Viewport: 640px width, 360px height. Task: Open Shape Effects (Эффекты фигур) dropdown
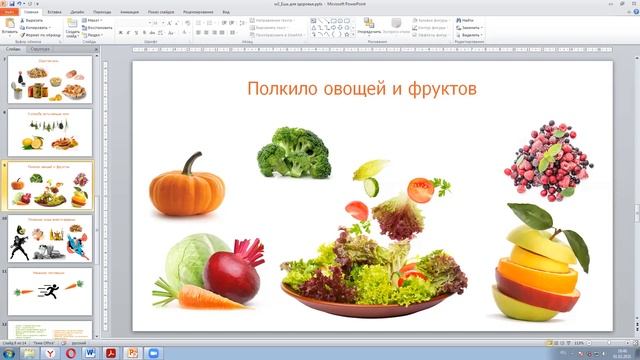coord(430,35)
